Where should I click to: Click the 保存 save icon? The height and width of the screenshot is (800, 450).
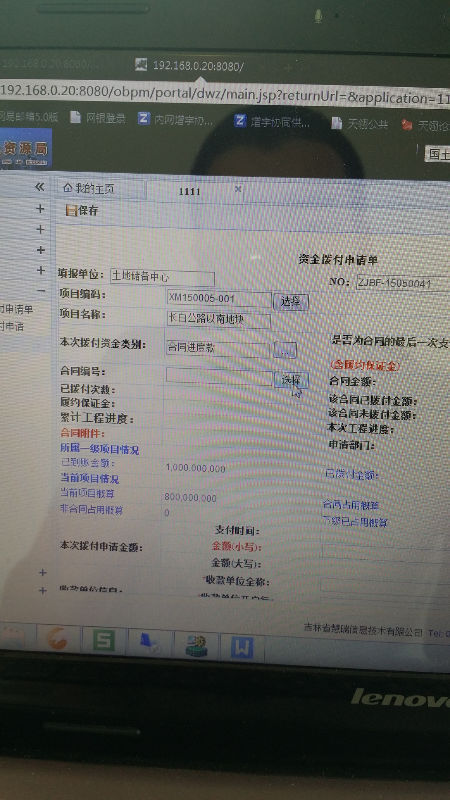[x=72, y=210]
